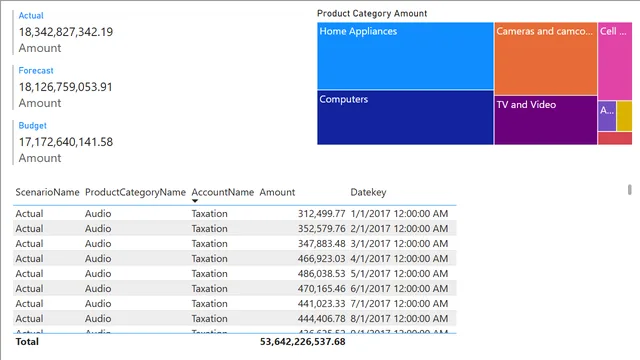Click the Forecast amount 18,126,759,053.91

[65, 87]
